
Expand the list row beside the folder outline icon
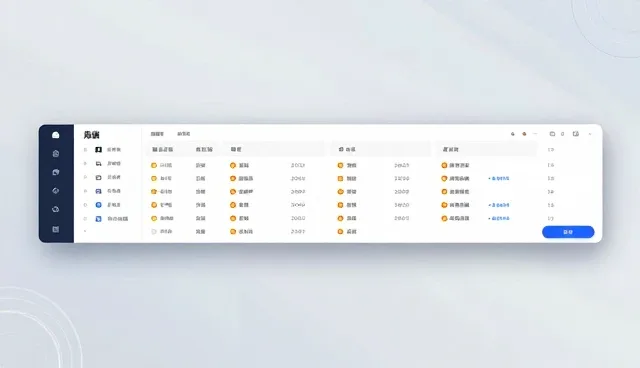(x=85, y=177)
